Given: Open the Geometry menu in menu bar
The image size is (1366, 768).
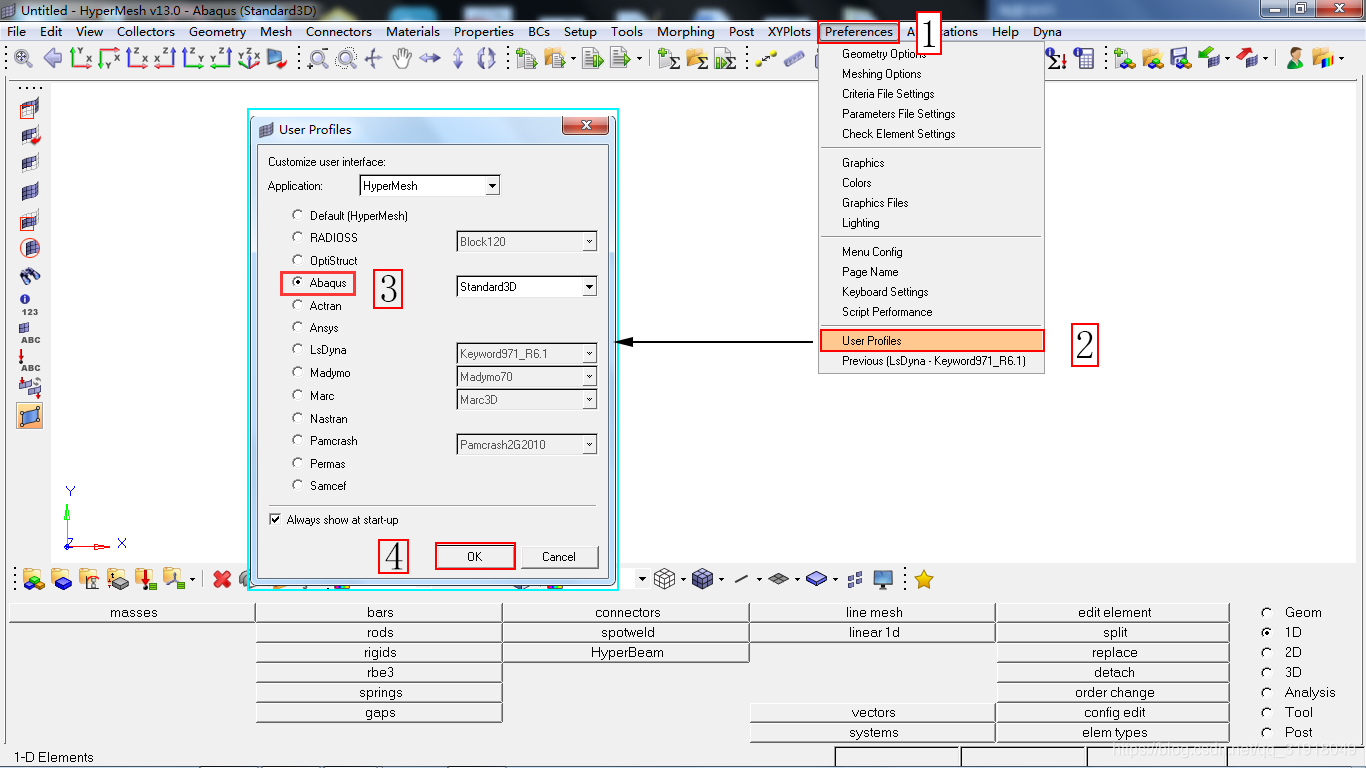Looking at the screenshot, I should [217, 32].
